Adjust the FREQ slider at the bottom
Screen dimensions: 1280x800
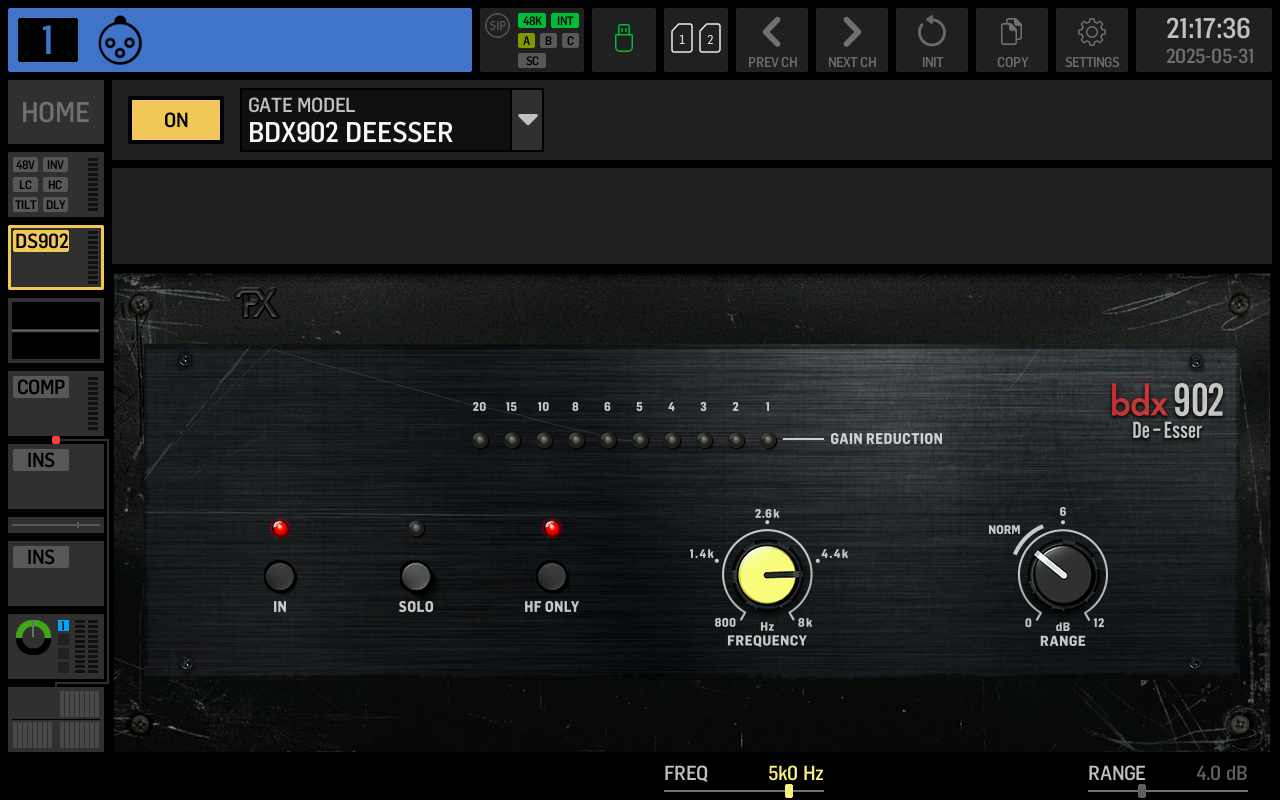tap(788, 790)
